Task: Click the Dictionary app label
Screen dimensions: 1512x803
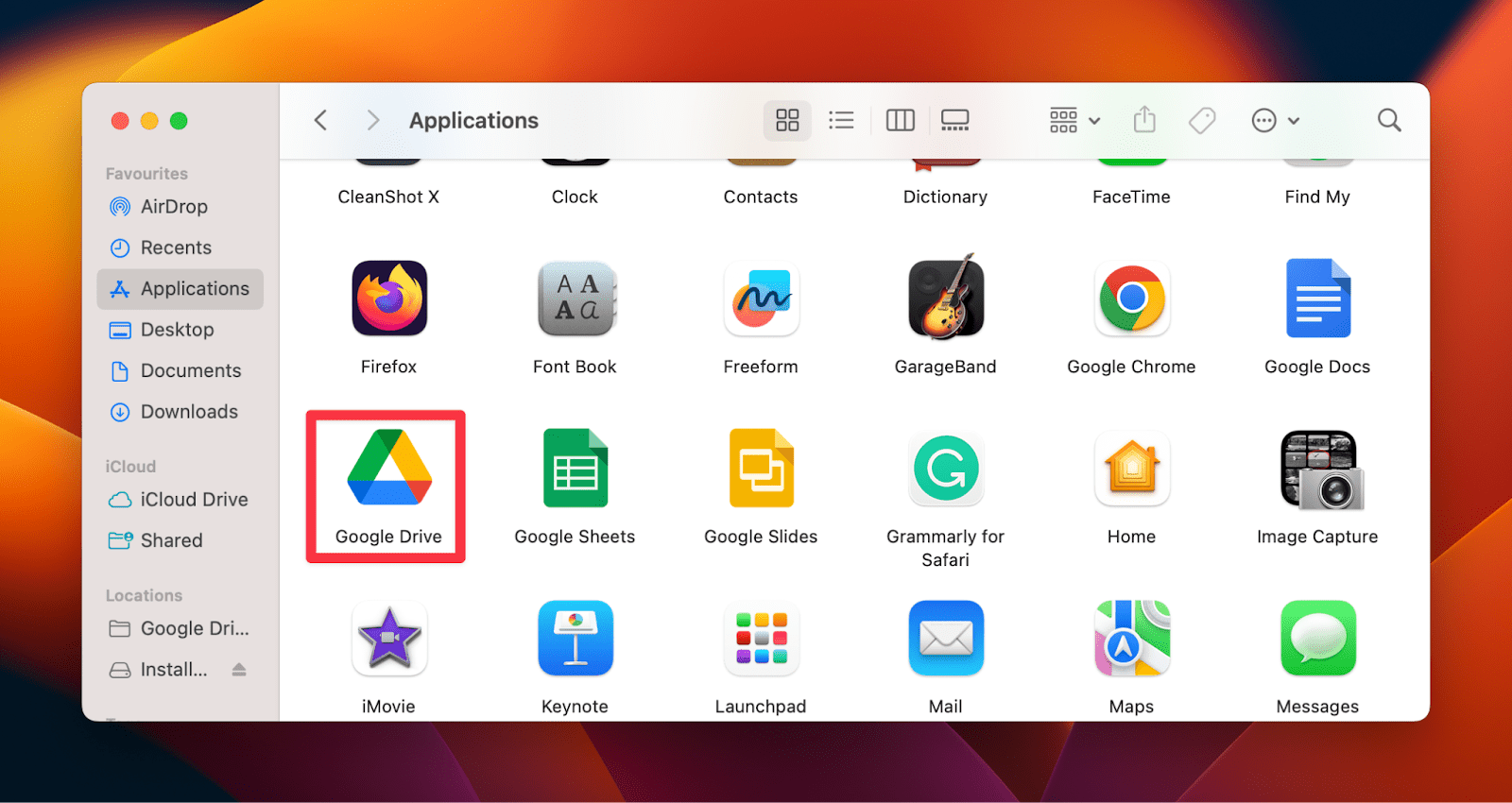Action: [945, 196]
